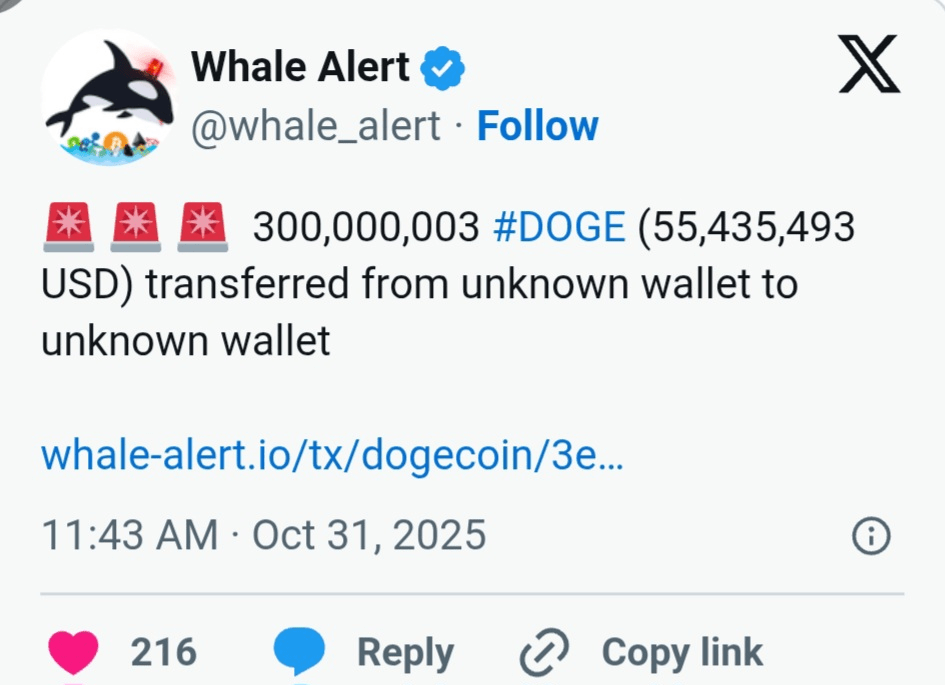
Task: Click the 11:43 AM Oct 31, 2025 timestamp
Action: point(263,535)
